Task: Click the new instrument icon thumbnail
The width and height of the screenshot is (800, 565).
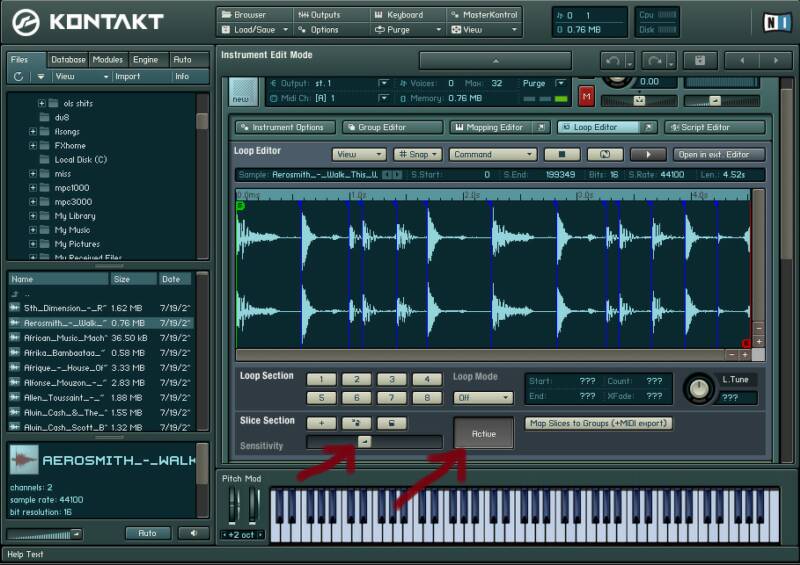Action: click(243, 91)
